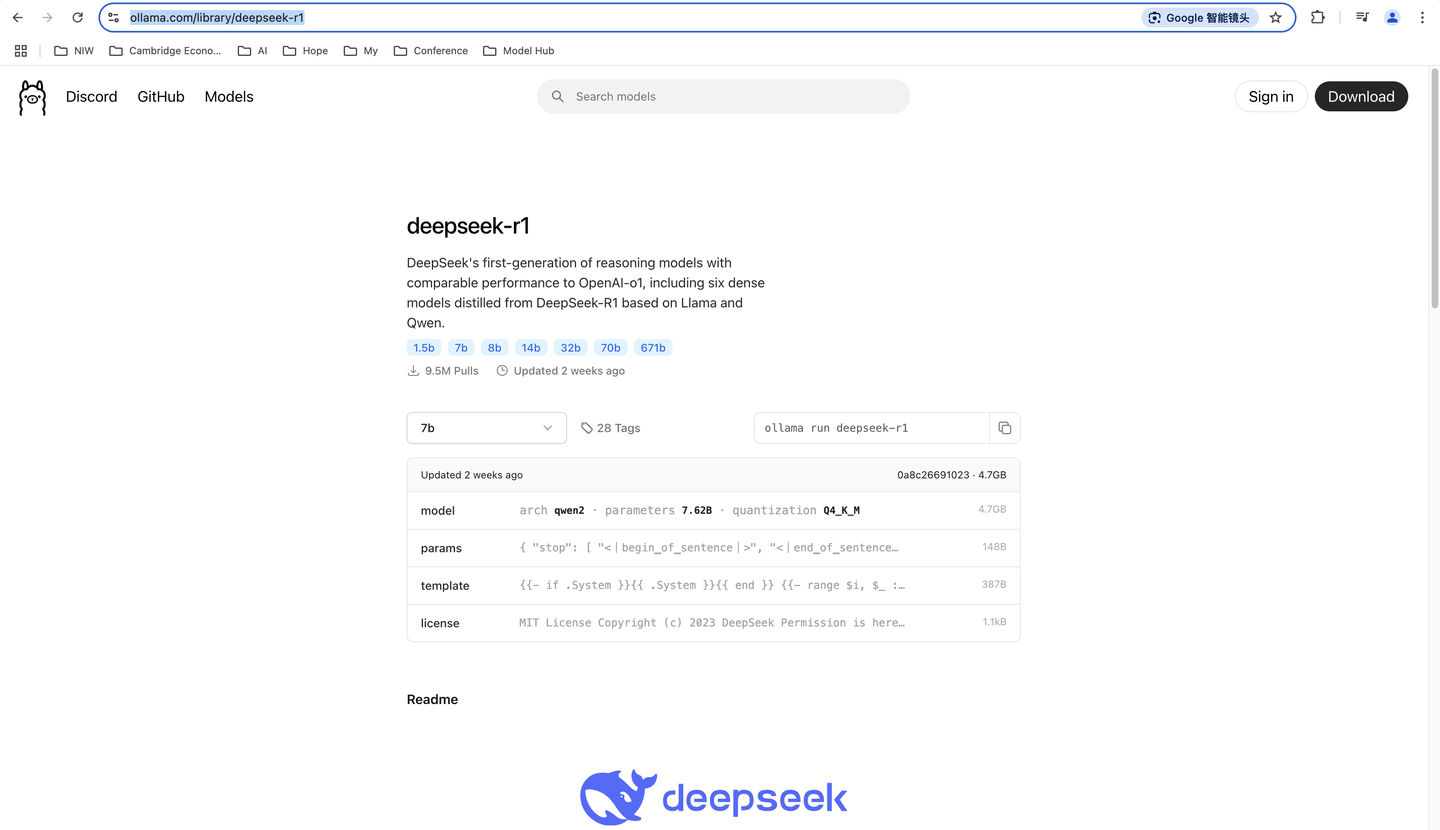The height and width of the screenshot is (830, 1440).
Task: Click the Updated 2 weeks ago header text
Action: point(472,475)
